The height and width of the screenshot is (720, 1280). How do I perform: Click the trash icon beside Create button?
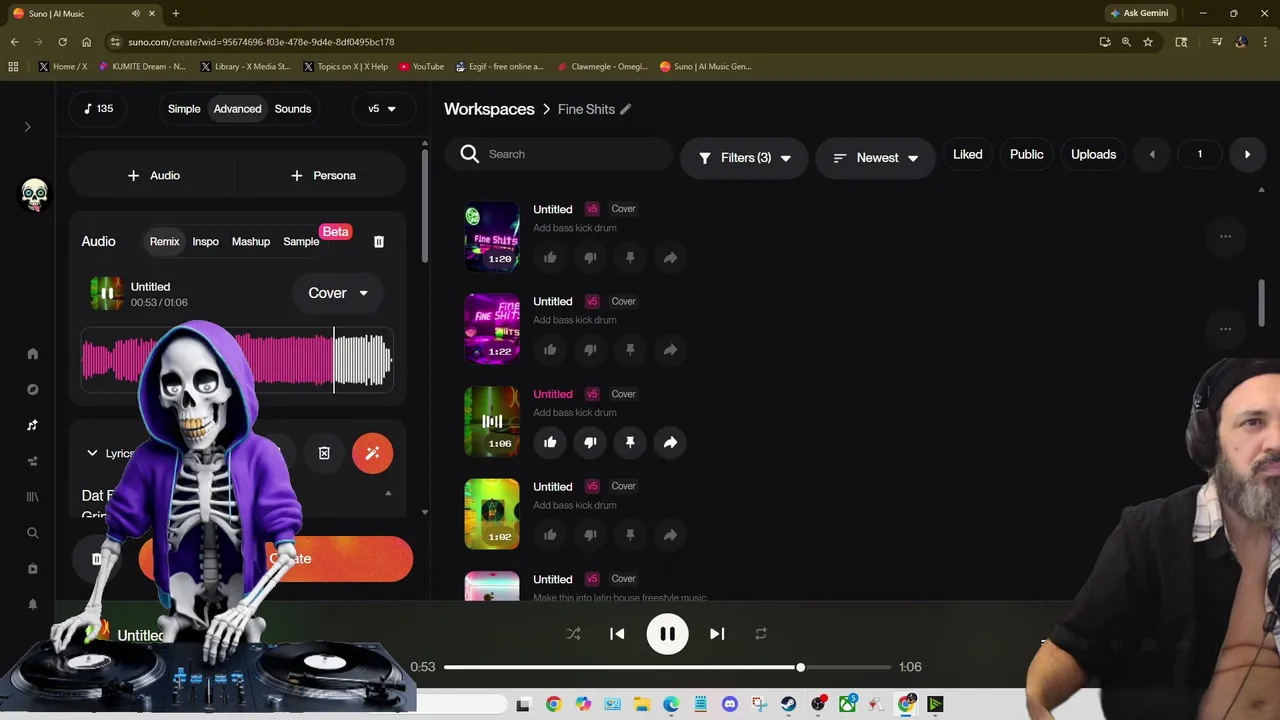[97, 559]
